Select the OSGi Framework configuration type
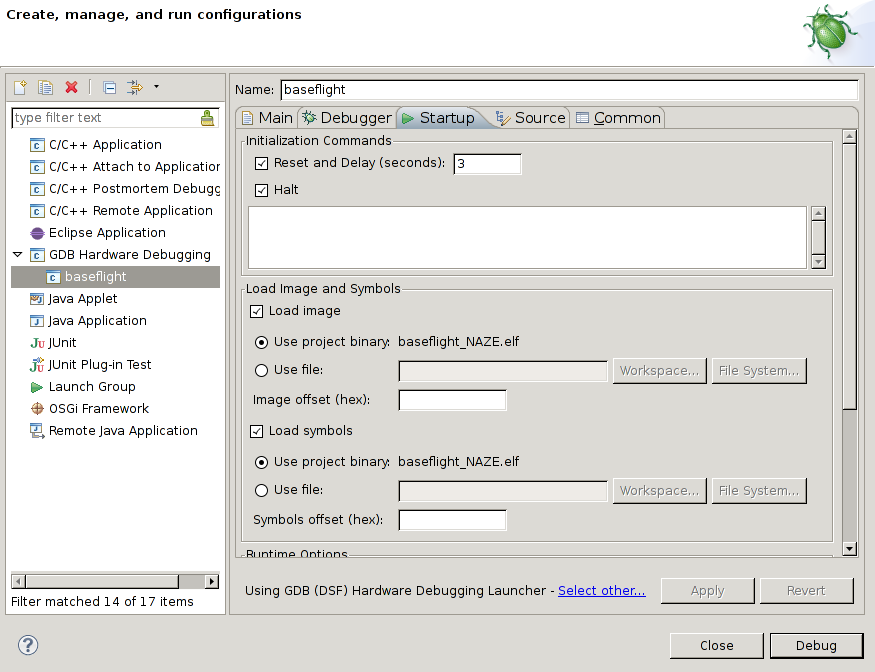The image size is (875, 672). click(x=101, y=408)
